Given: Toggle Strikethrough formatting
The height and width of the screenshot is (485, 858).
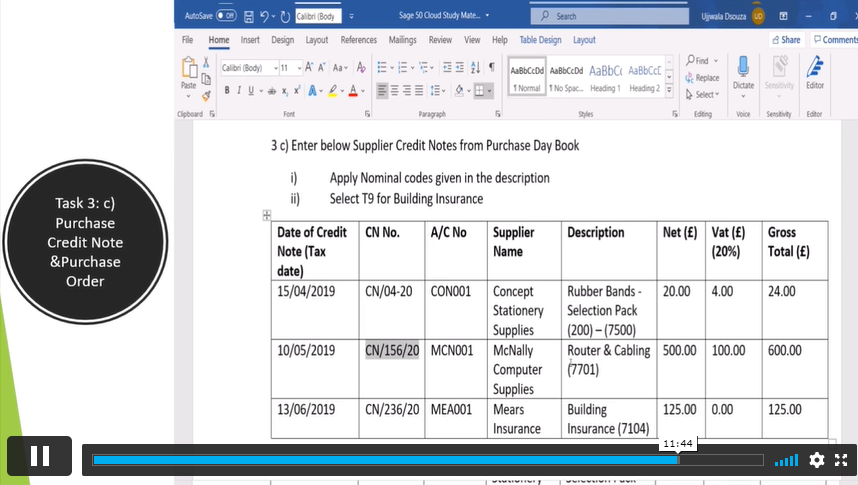Looking at the screenshot, I should tap(272, 91).
